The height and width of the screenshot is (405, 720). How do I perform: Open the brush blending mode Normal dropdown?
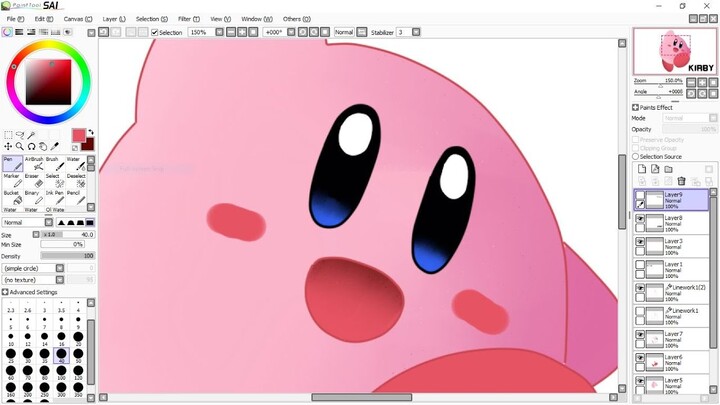[49, 222]
